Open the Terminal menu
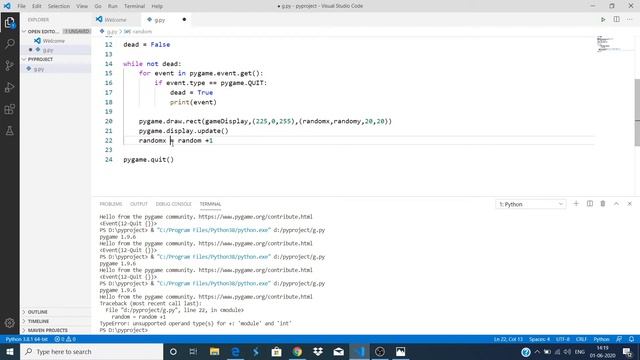Screen dimensions: 640x360 tap(135, 6)
